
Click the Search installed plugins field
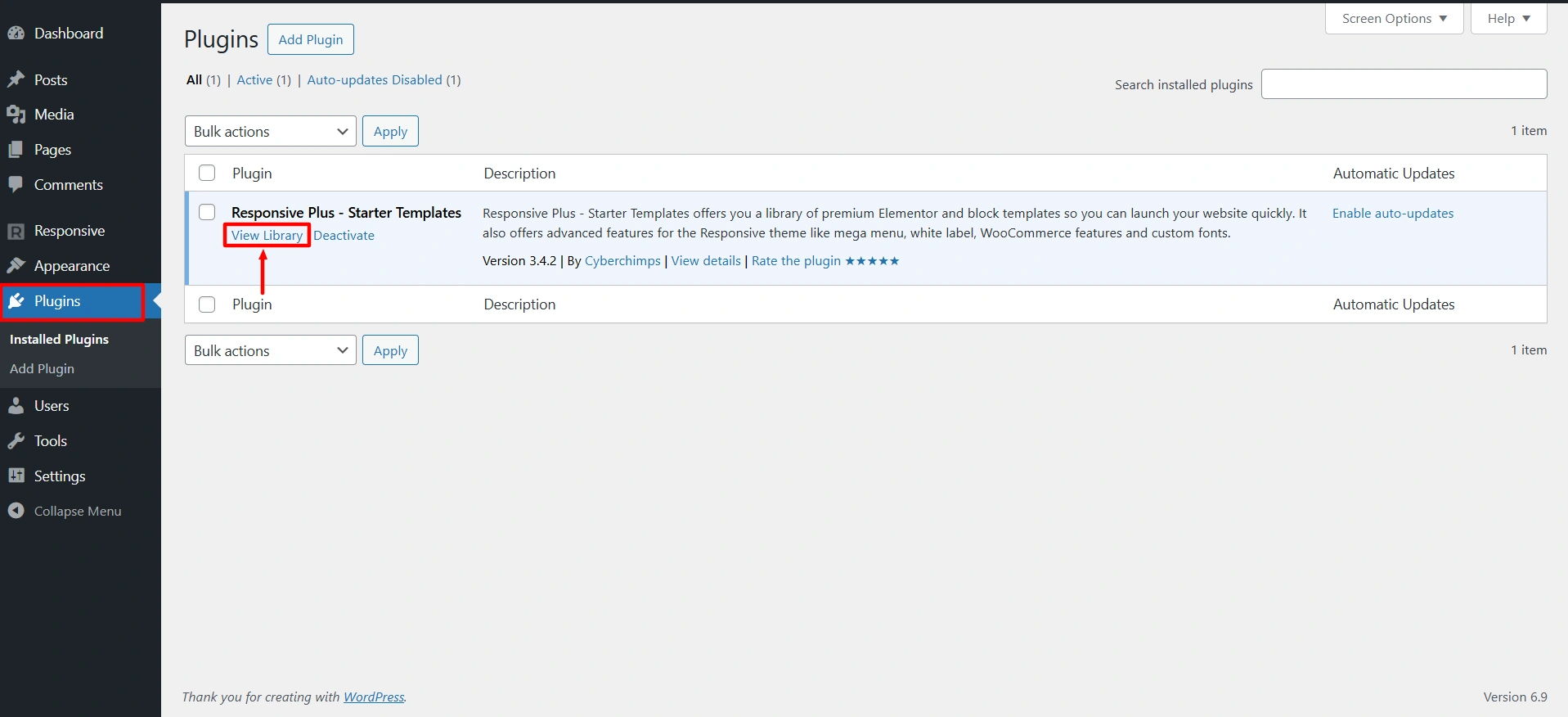click(x=1404, y=83)
